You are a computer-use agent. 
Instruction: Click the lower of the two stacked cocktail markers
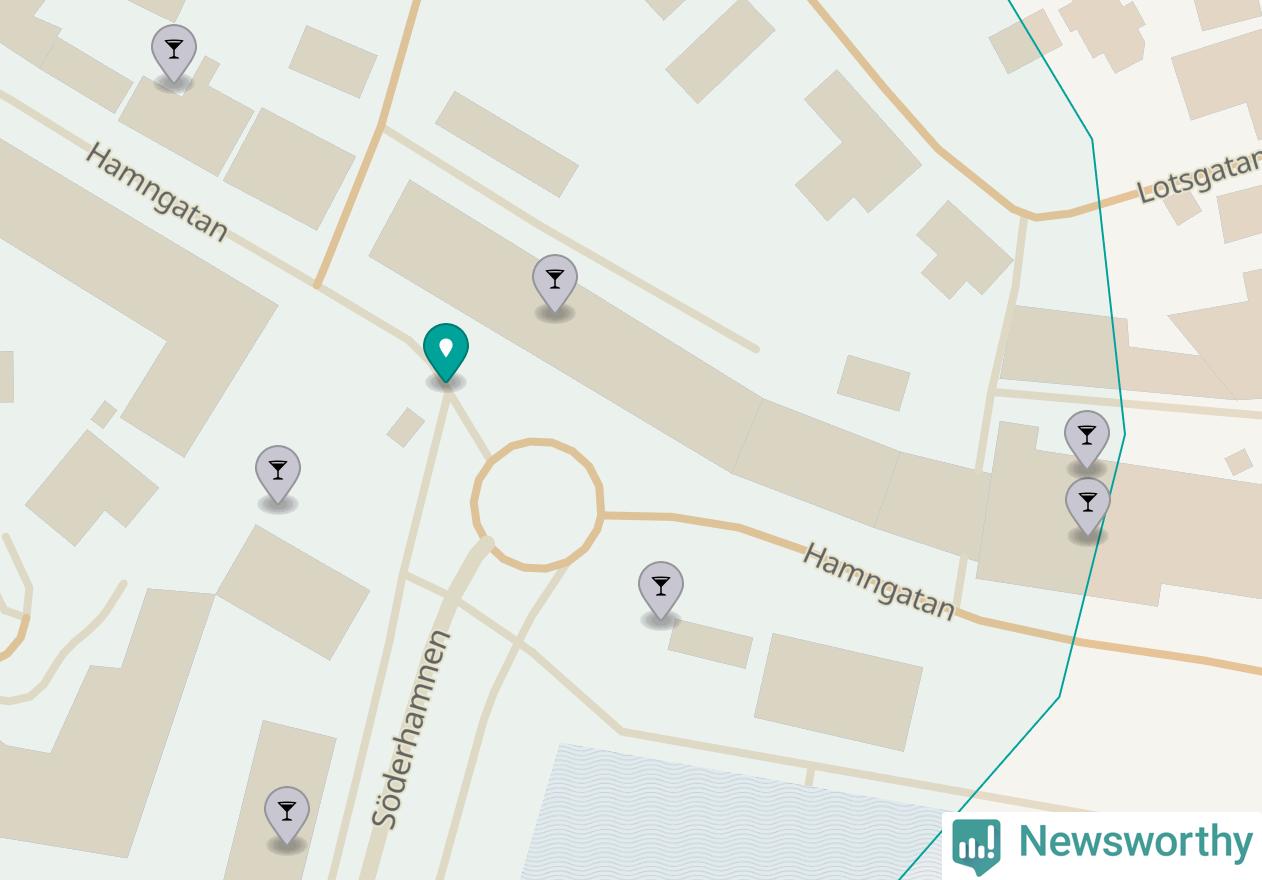1088,508
